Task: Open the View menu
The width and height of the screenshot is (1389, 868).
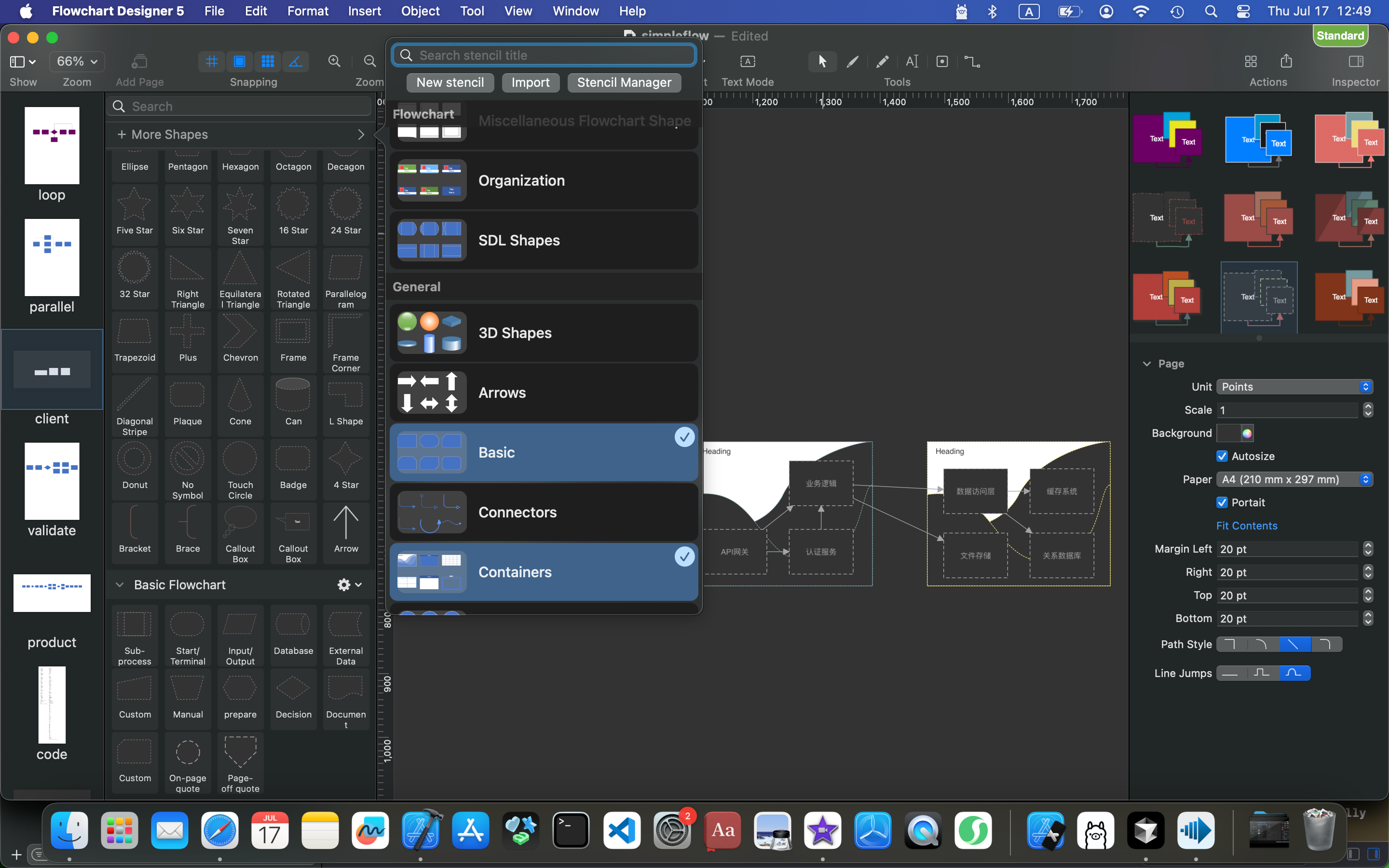Action: [517, 11]
